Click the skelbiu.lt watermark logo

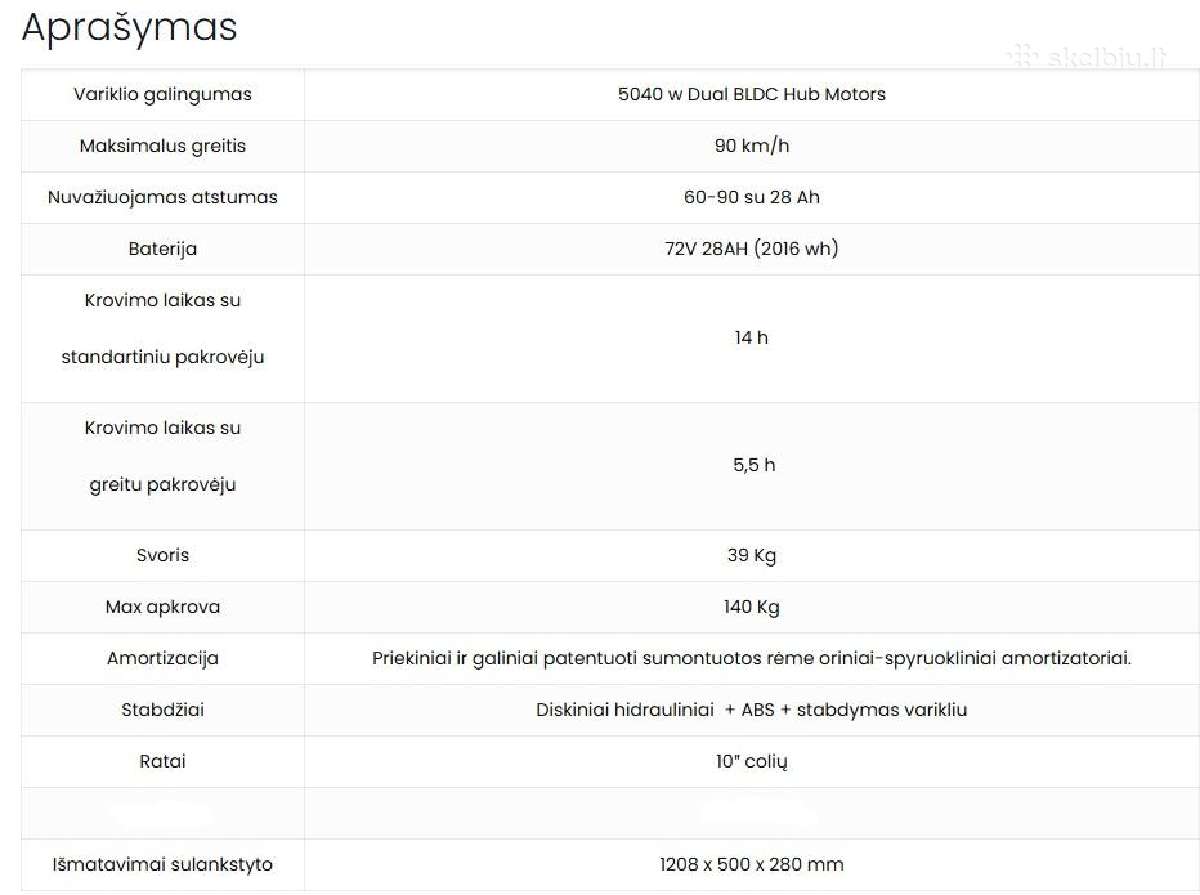click(1087, 57)
